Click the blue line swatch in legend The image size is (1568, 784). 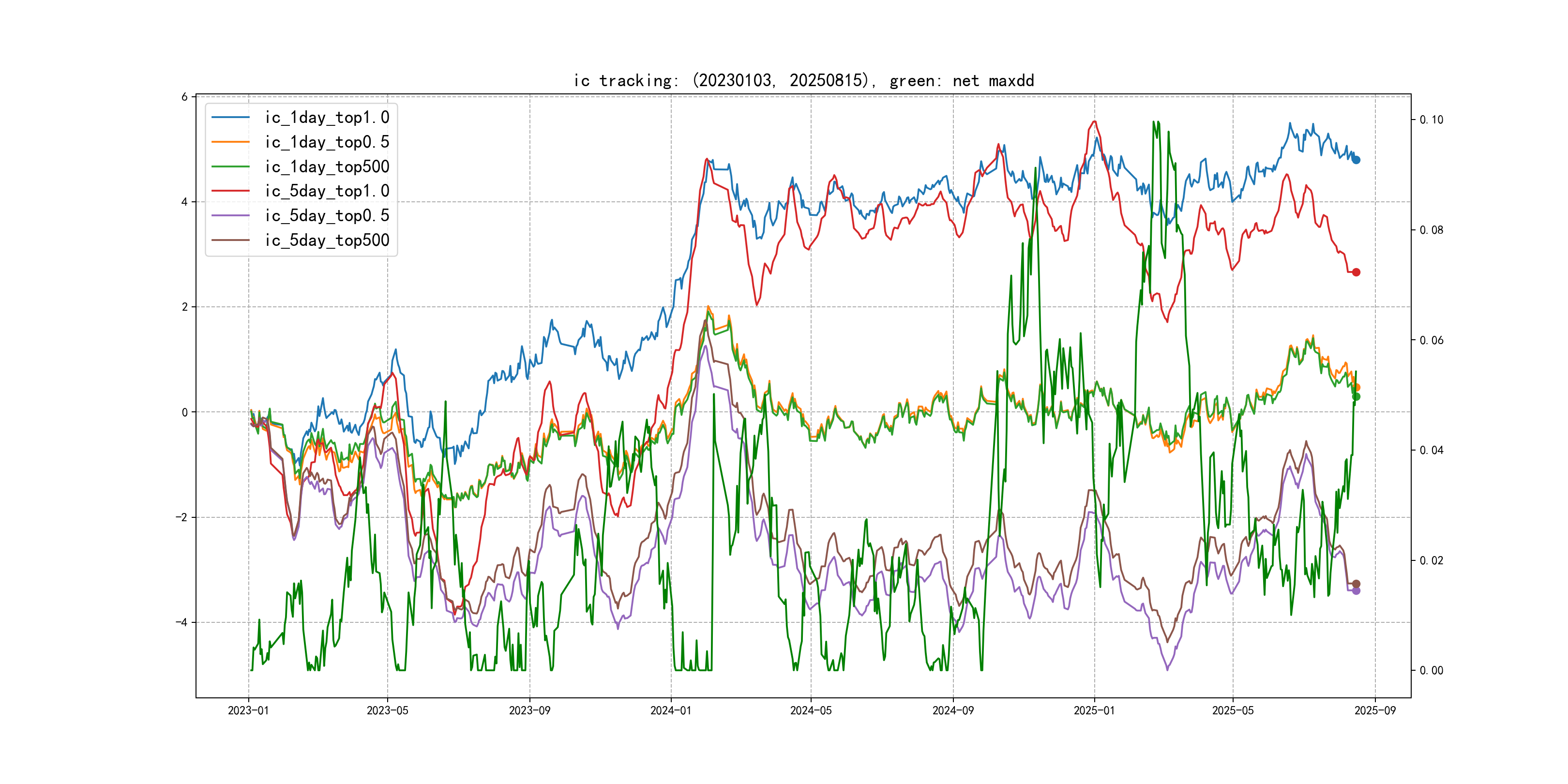pyautogui.click(x=230, y=118)
